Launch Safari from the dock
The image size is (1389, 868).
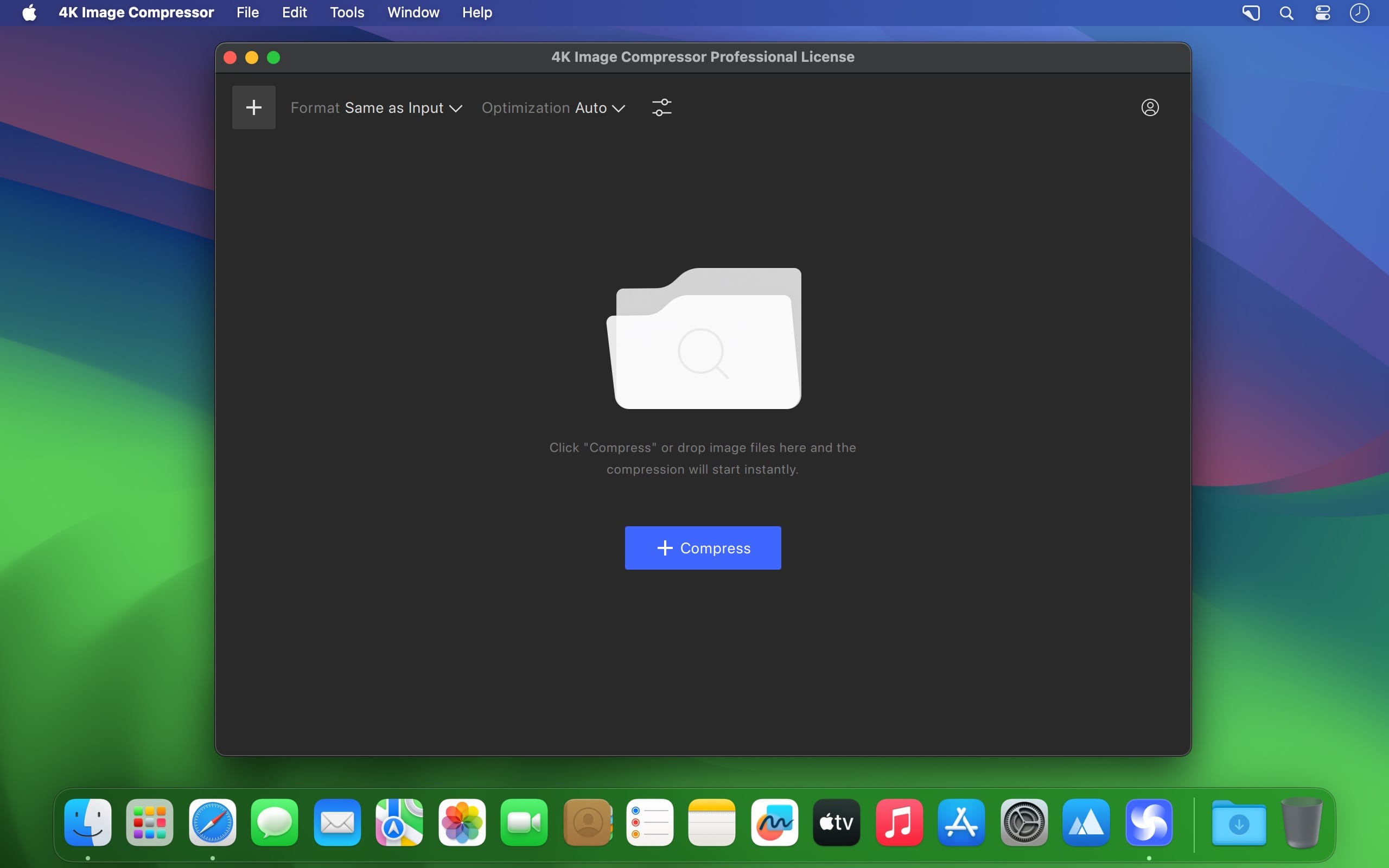[212, 822]
